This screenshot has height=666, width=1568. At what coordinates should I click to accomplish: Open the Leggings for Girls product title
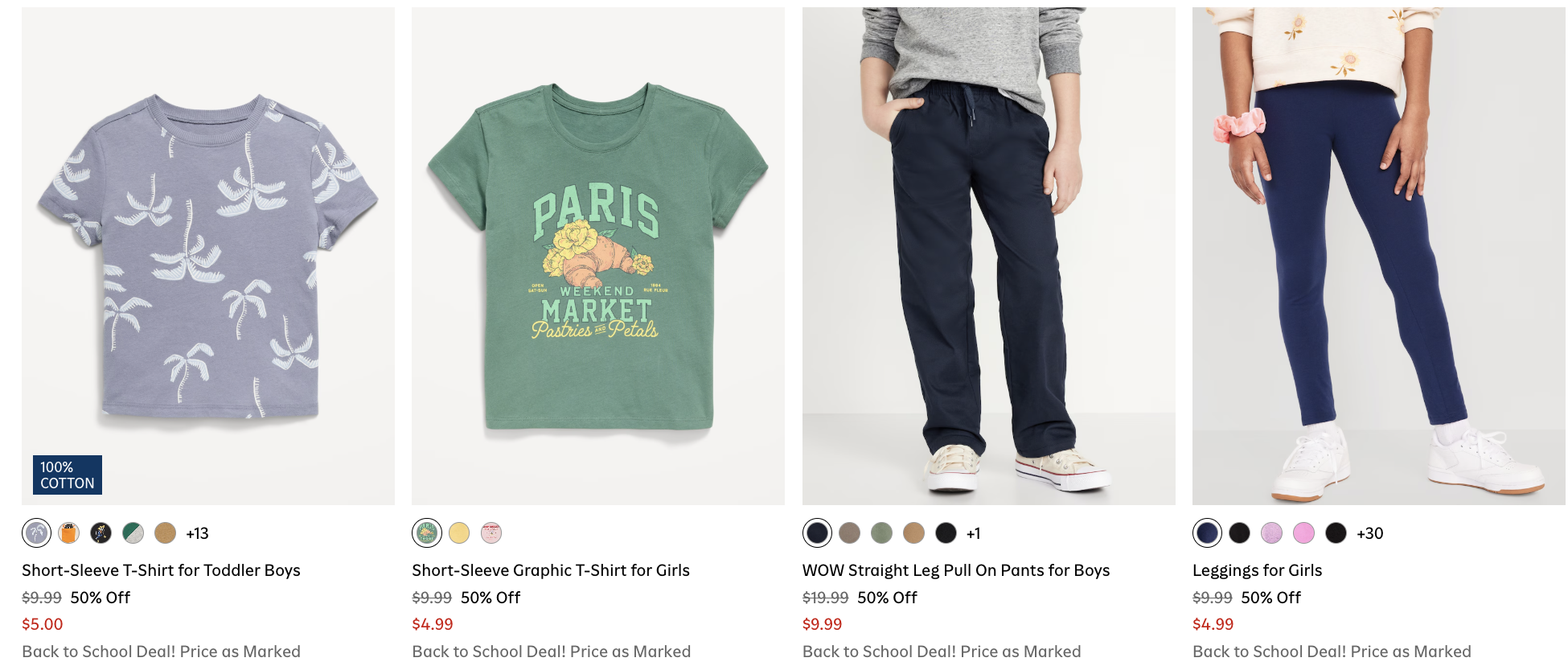[x=1257, y=570]
